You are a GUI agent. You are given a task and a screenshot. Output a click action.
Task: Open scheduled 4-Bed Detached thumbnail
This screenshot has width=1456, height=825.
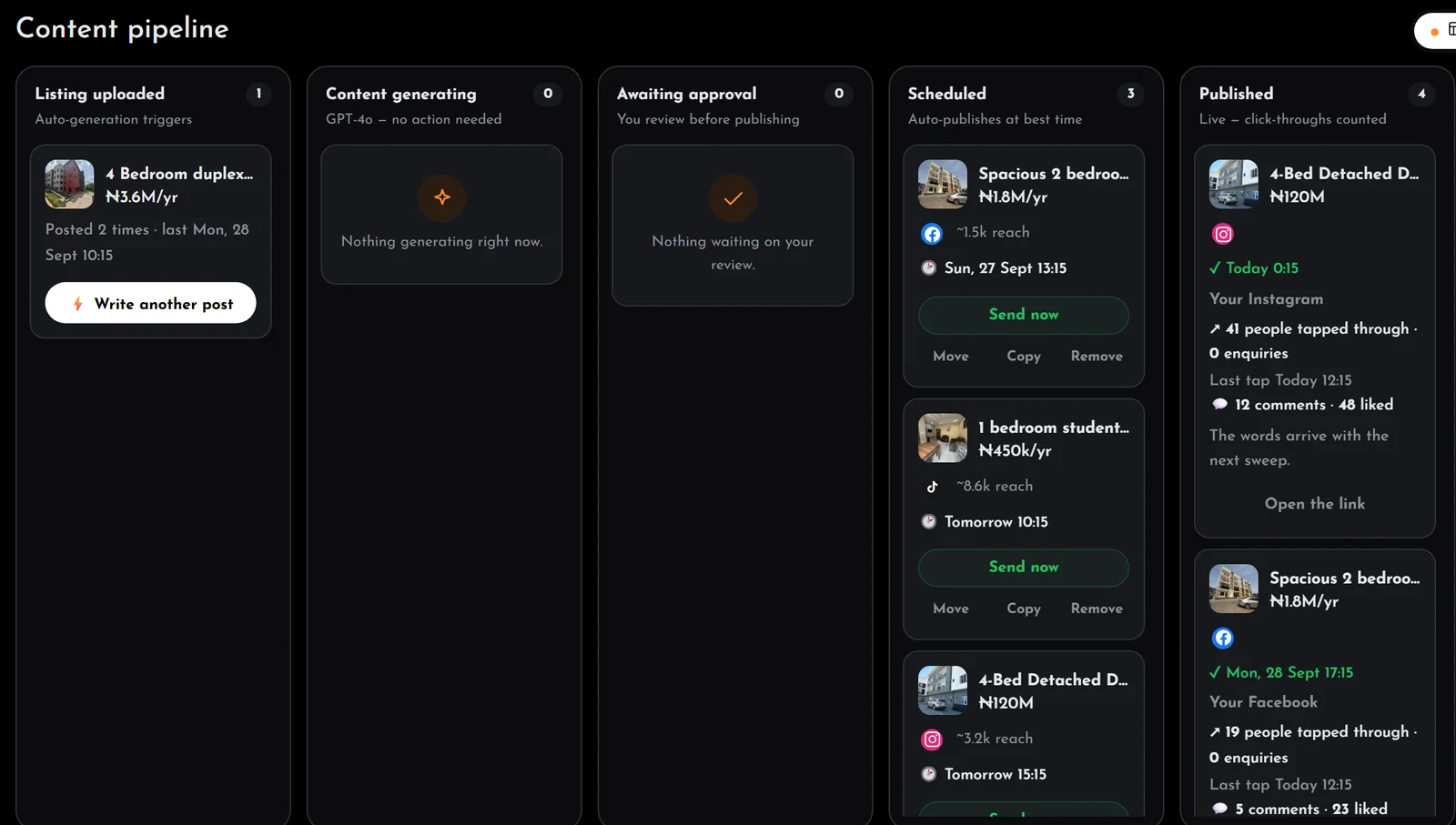click(x=943, y=690)
